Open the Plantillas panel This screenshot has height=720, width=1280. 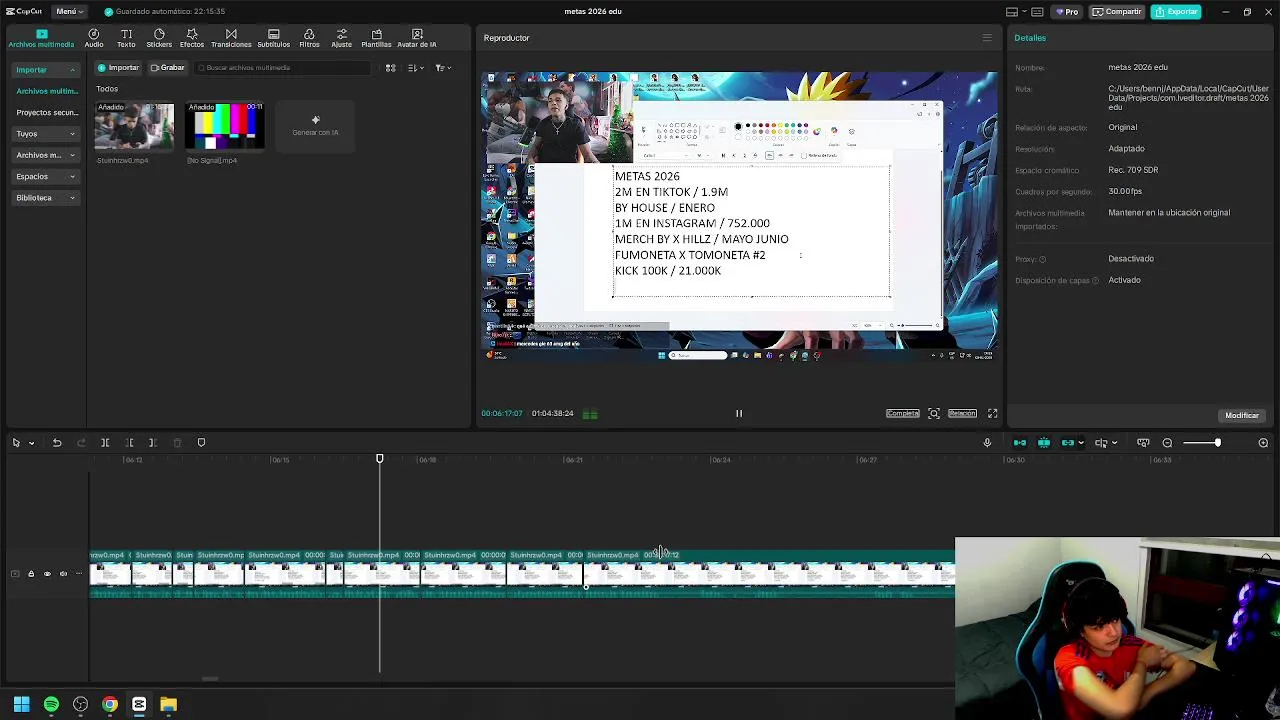click(376, 38)
